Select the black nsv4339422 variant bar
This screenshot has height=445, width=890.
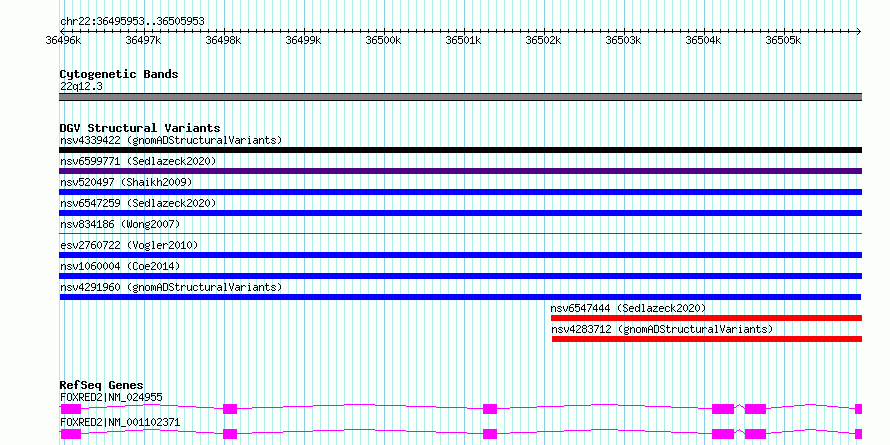click(460, 150)
